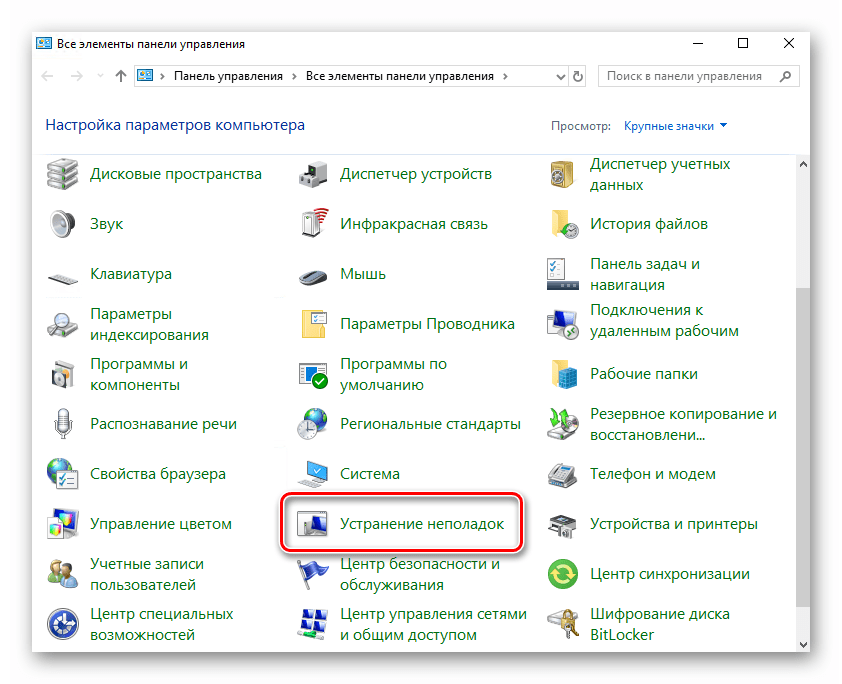Screen dimensions: 842x684
Task: Click the Инфракрасная связь icon
Action: tap(314, 223)
